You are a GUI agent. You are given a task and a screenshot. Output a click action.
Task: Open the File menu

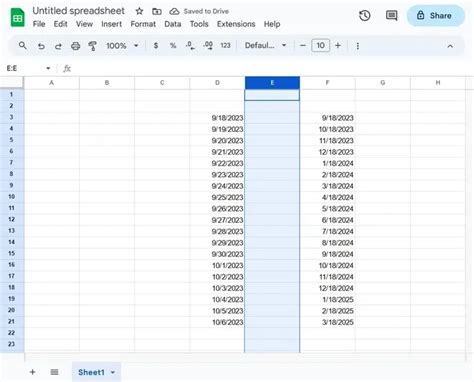pyautogui.click(x=39, y=24)
